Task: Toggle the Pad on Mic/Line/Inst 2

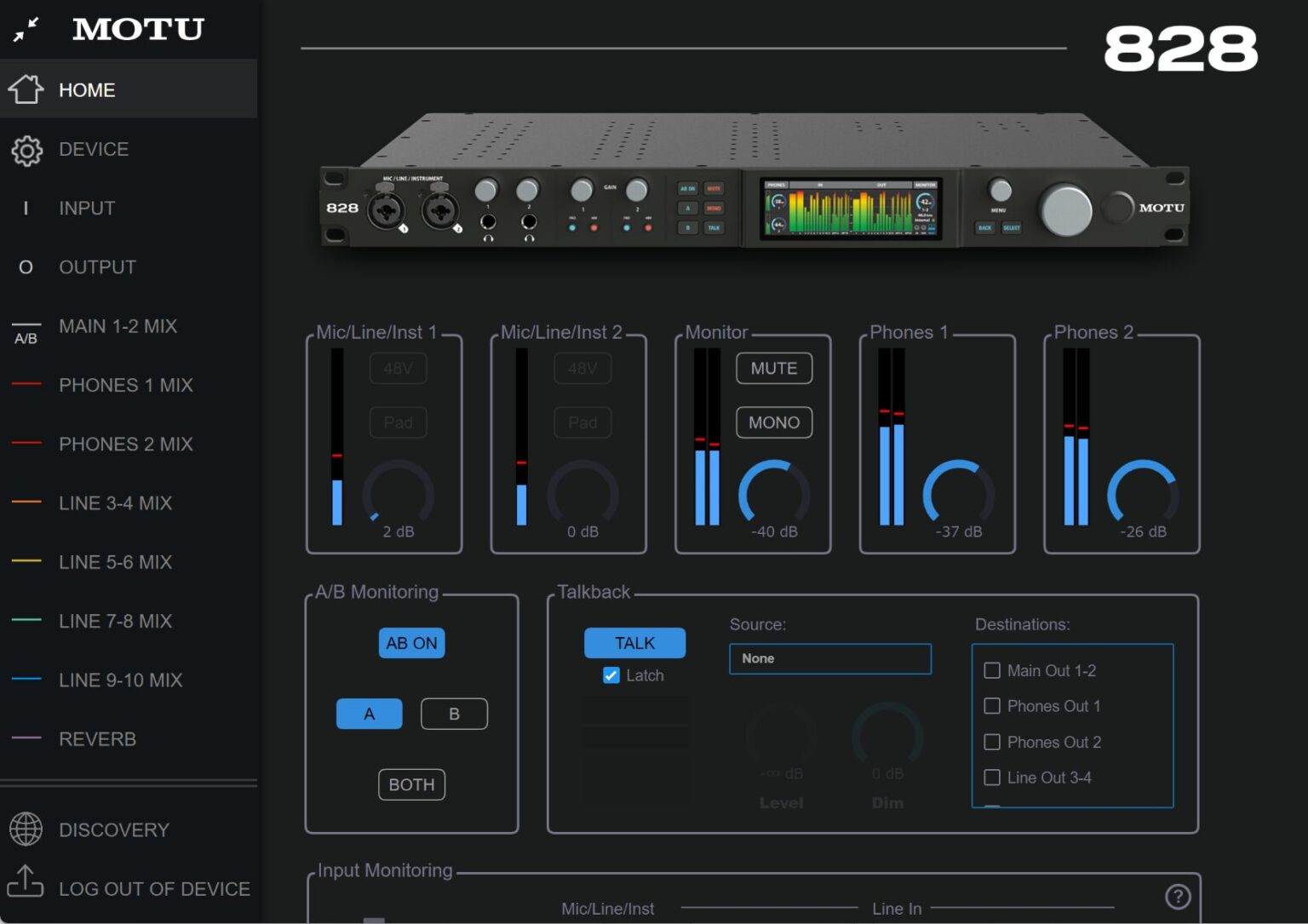Action: [582, 422]
